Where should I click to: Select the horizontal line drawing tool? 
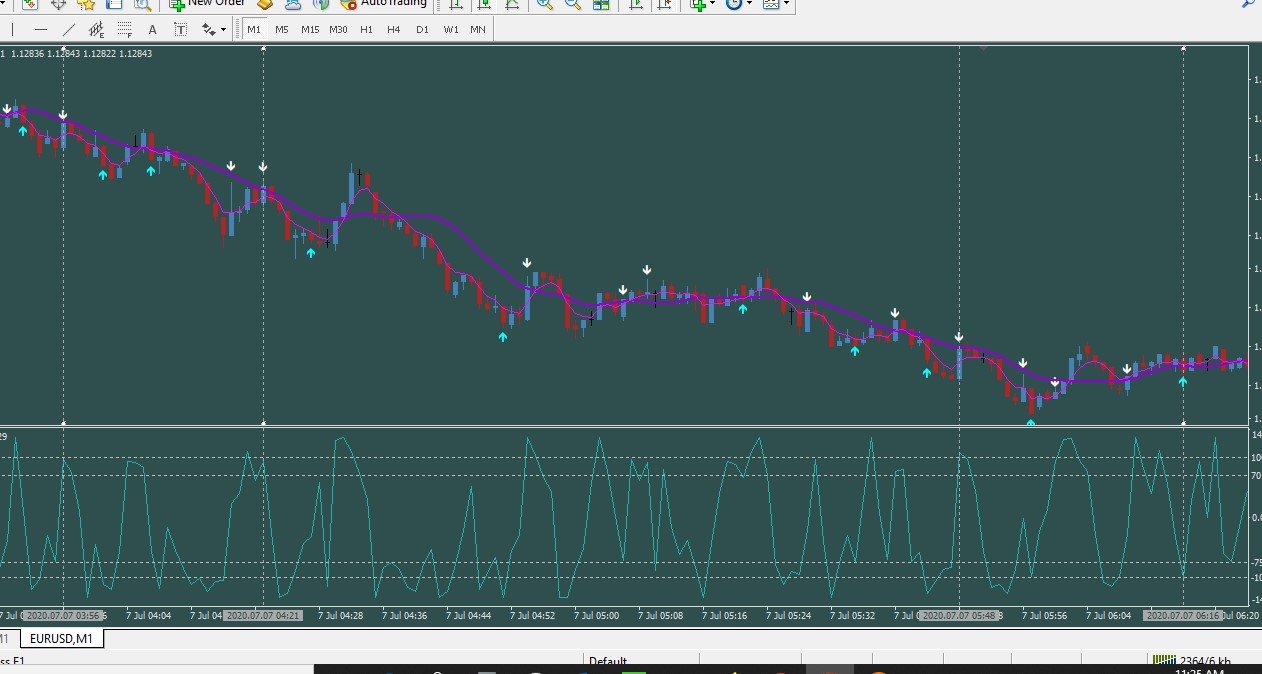(x=40, y=30)
